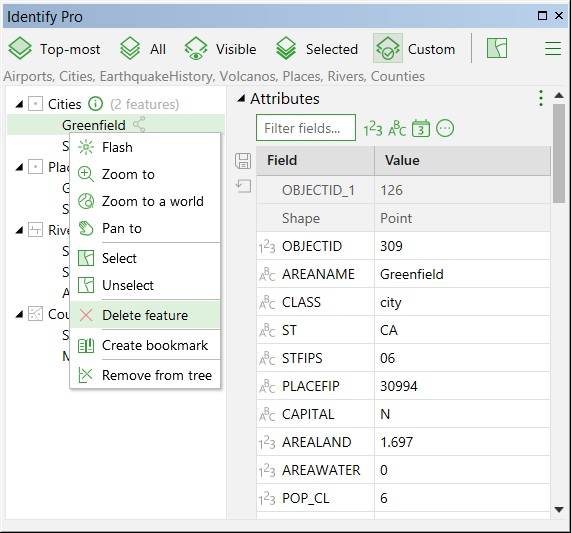Click the select-features icon next to Custom
Image resolution: width=571 pixels, height=533 pixels.
497,48
